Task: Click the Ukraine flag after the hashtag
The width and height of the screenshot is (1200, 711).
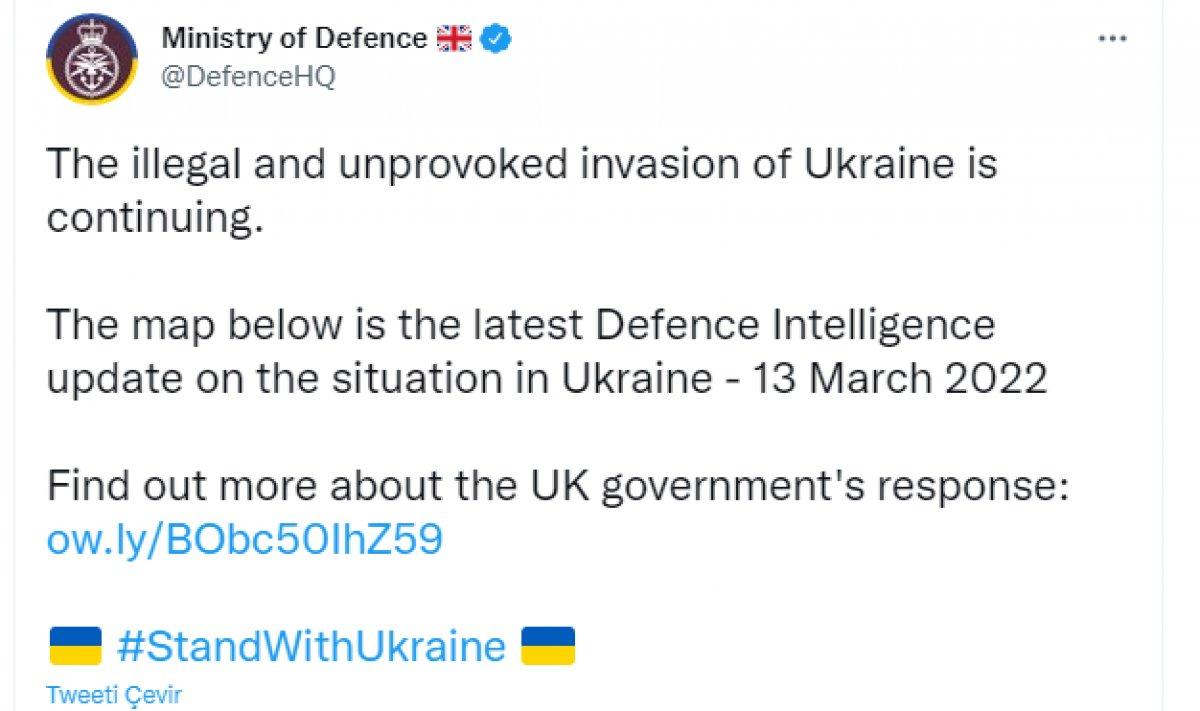Action: coord(549,646)
